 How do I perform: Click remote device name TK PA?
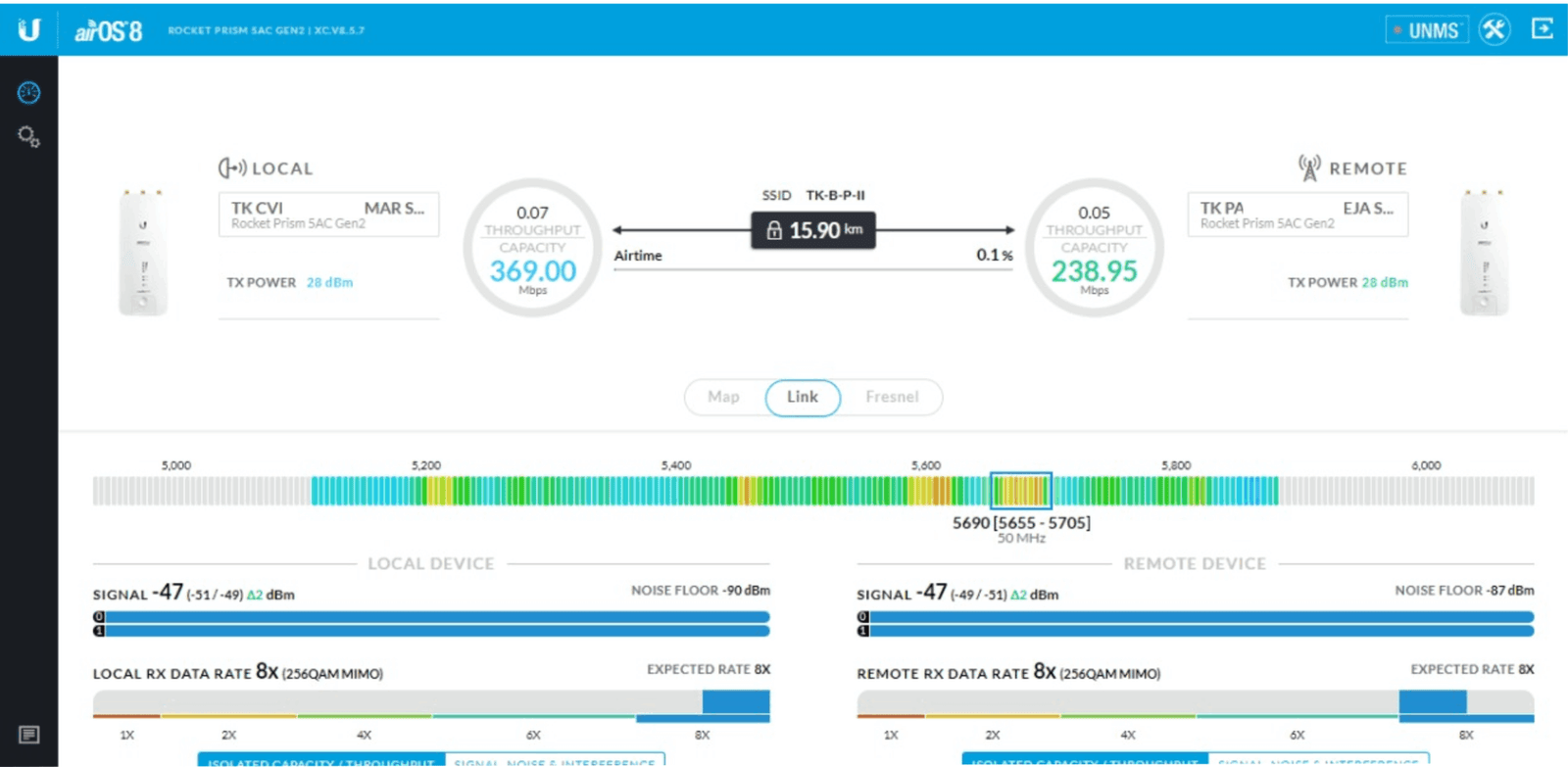coord(1222,208)
